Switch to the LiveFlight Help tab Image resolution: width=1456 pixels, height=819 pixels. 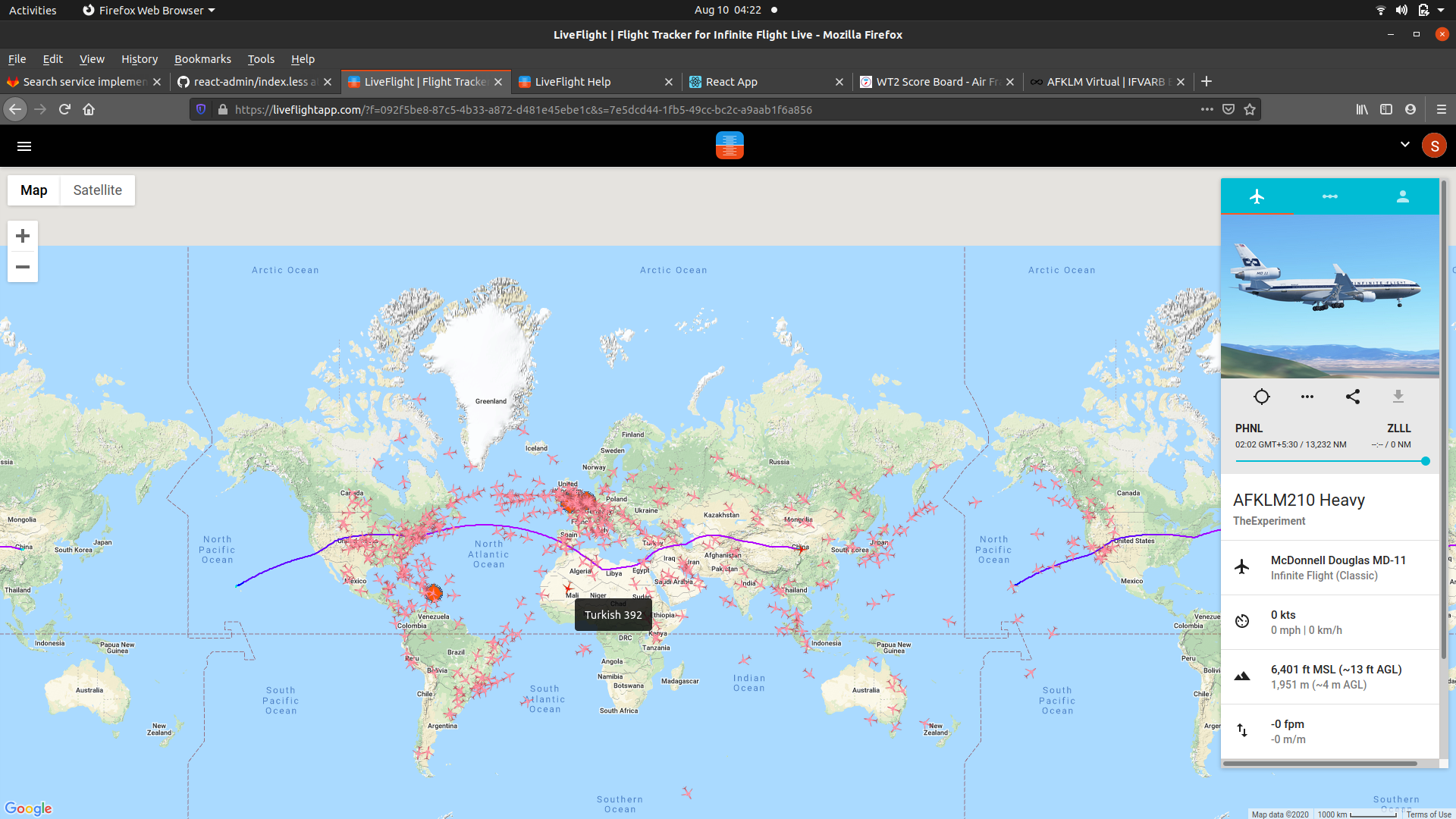pos(573,82)
